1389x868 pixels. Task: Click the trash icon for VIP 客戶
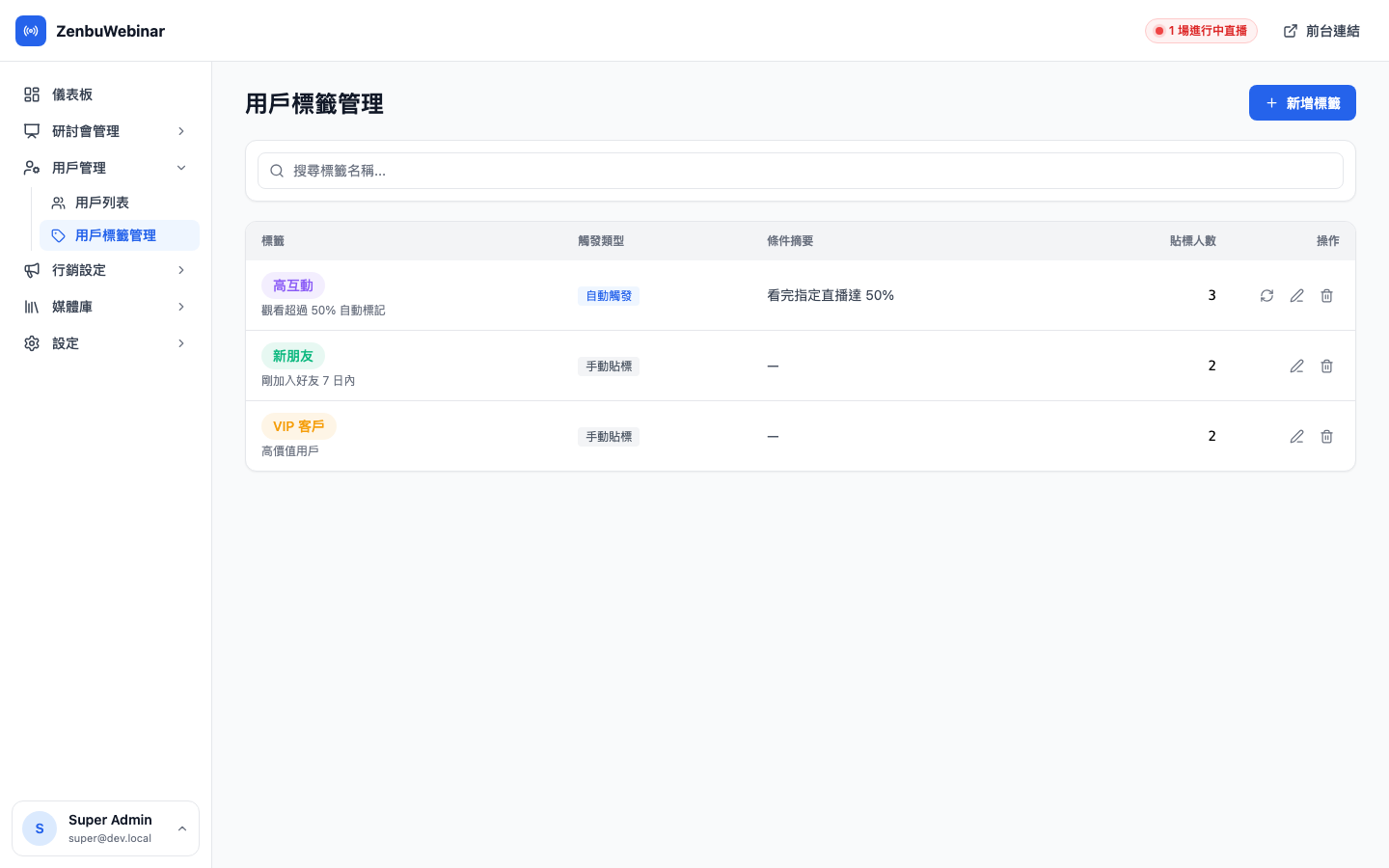click(x=1326, y=436)
